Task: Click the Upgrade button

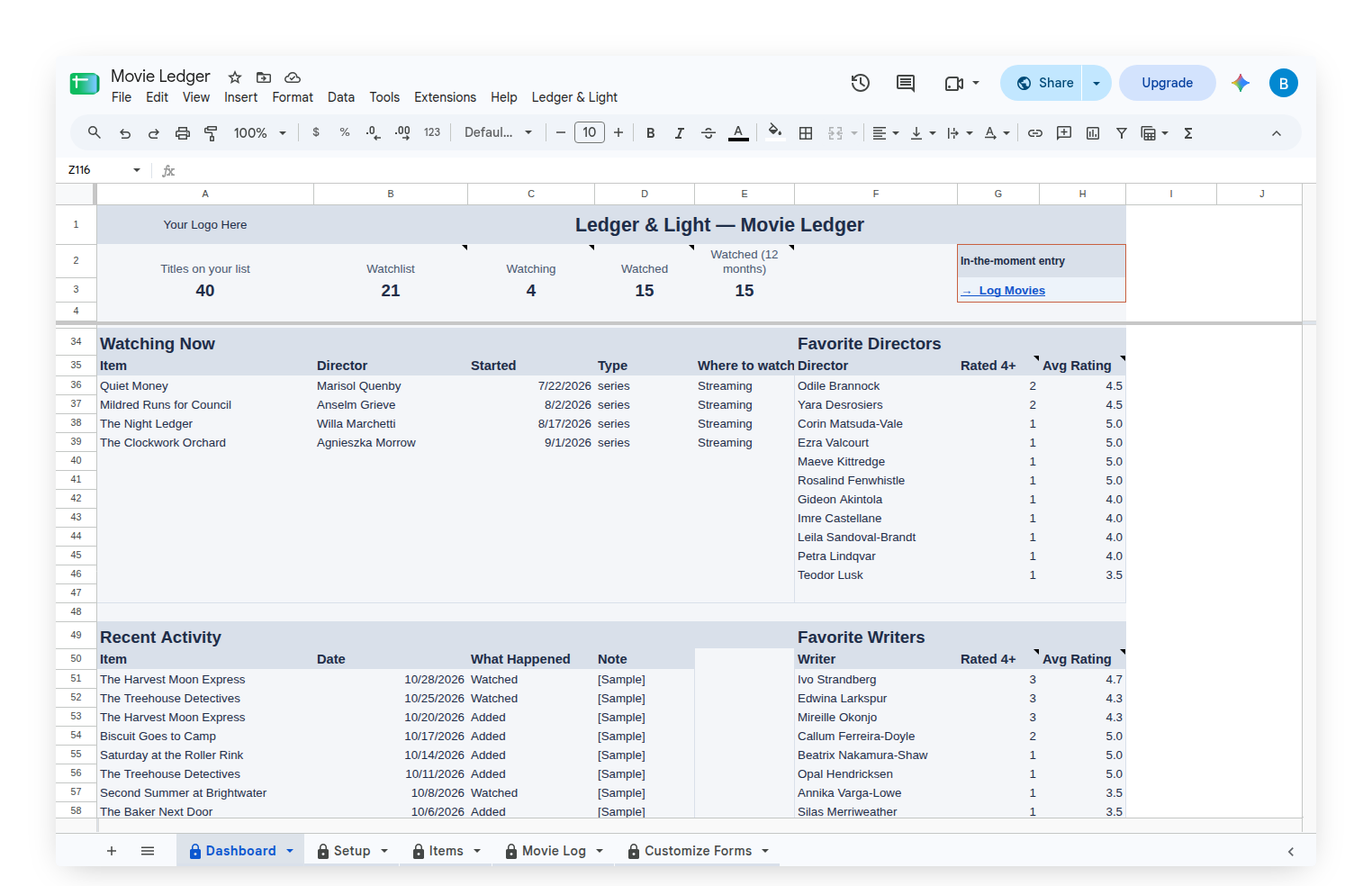Action: pyautogui.click(x=1167, y=83)
